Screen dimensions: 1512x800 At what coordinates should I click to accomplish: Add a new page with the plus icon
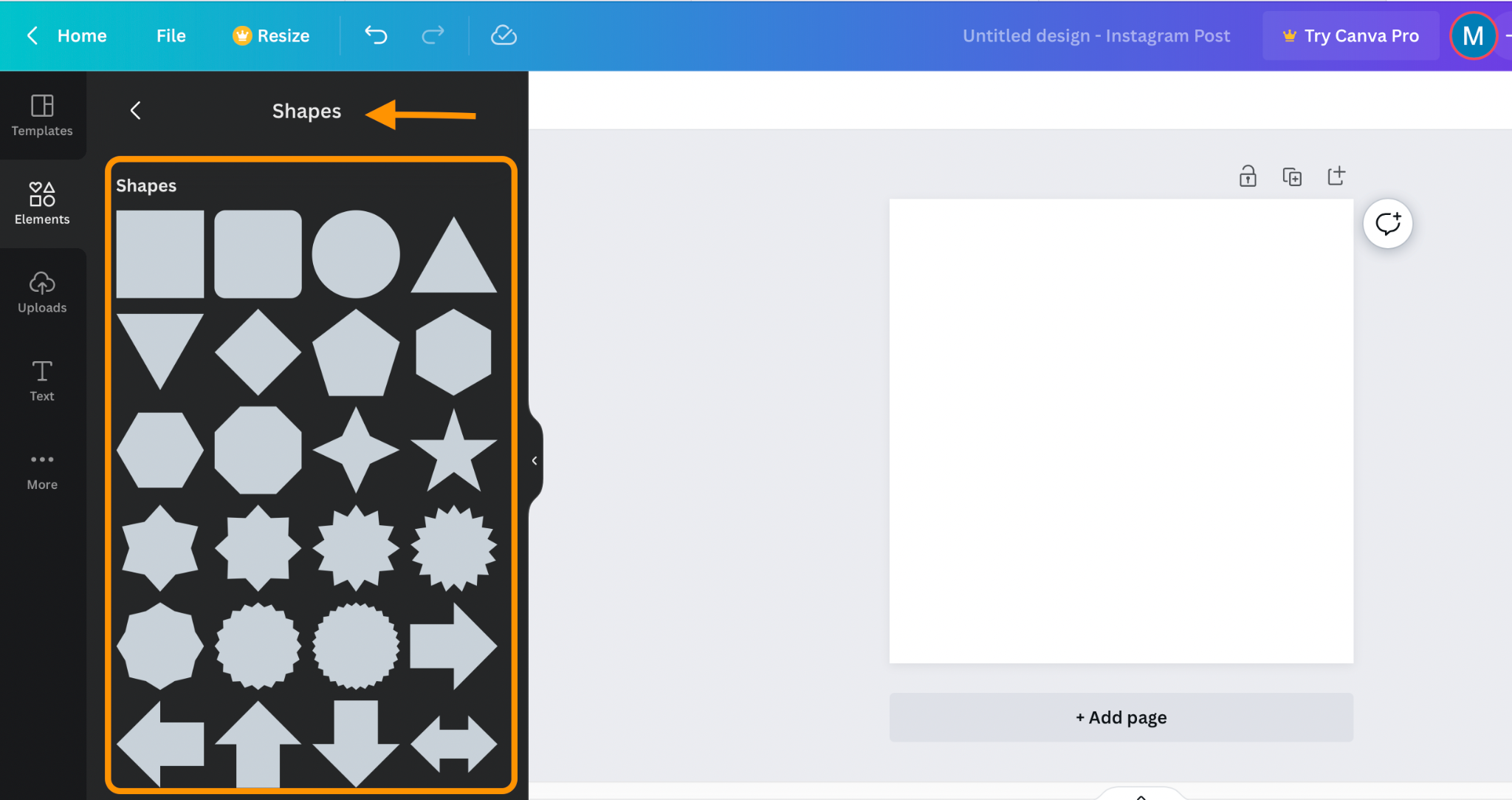point(1336,175)
